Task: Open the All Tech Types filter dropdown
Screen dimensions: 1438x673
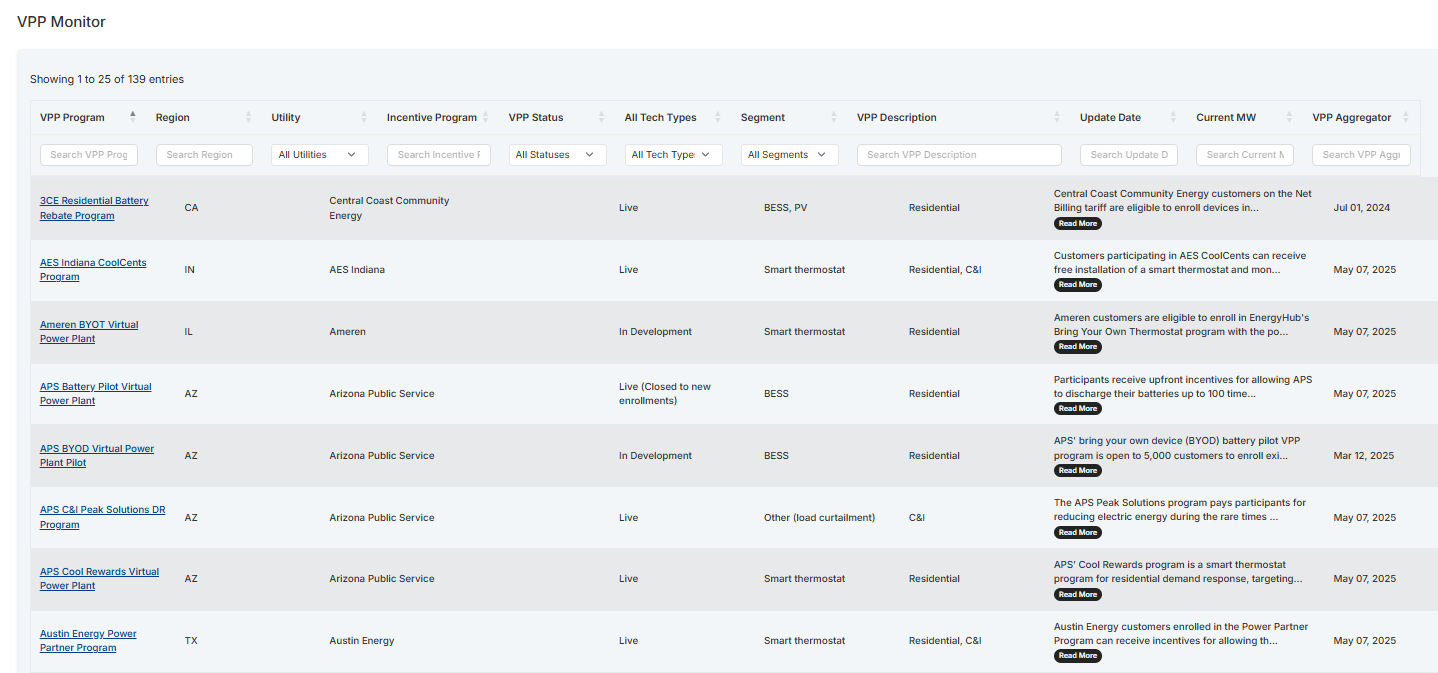Action: pyautogui.click(x=673, y=155)
